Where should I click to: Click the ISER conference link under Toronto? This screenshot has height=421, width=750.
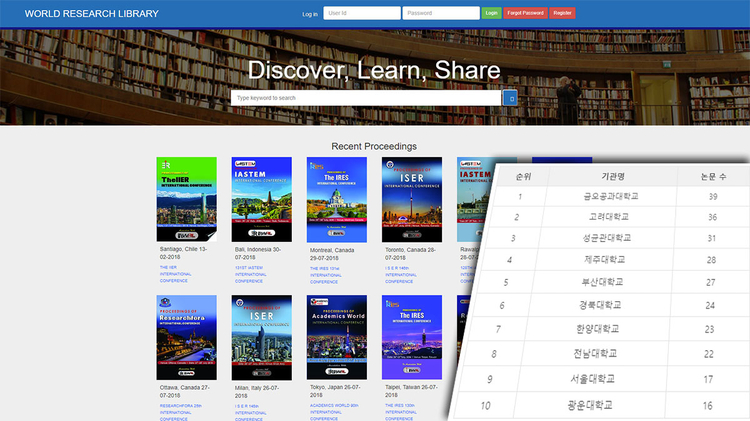401,275
